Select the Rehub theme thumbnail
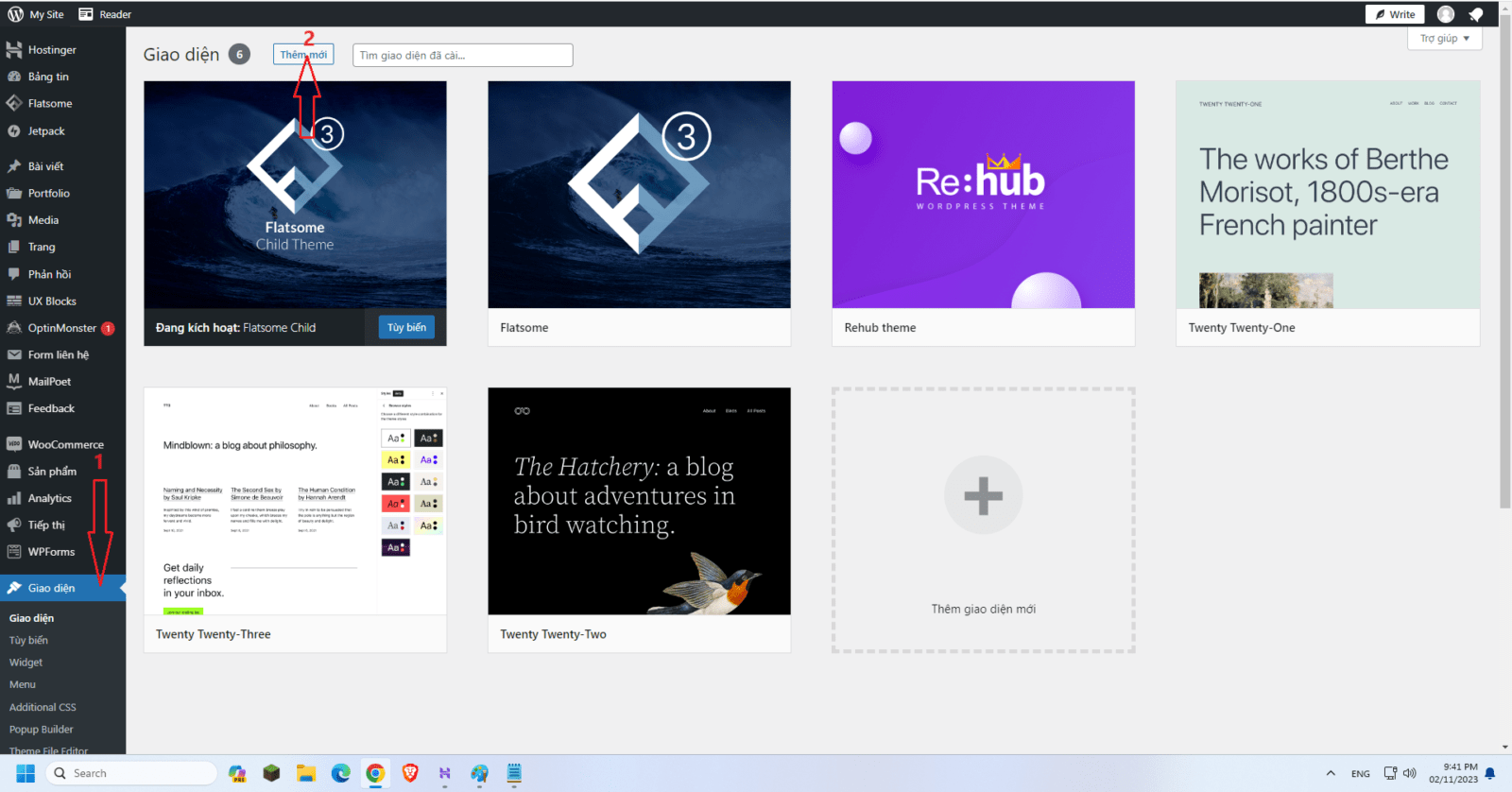The height and width of the screenshot is (792, 1512). [983, 194]
